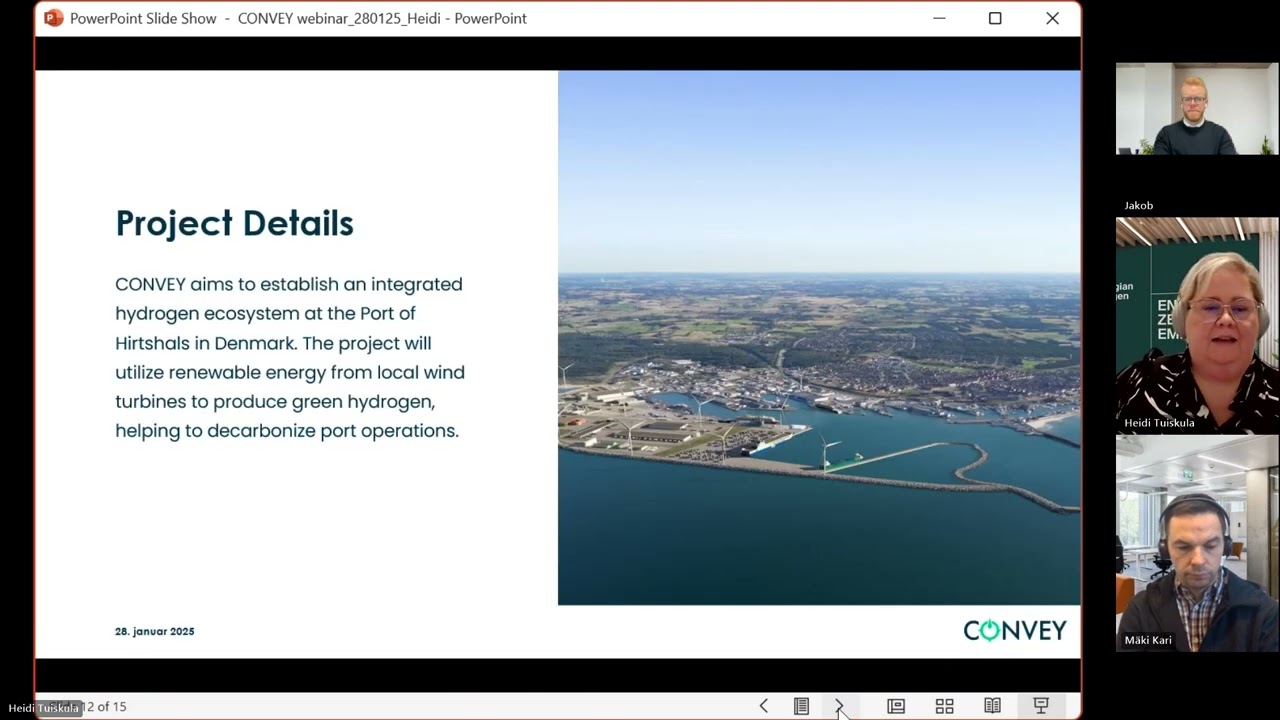The height and width of the screenshot is (720, 1280).
Task: Click the PowerPoint logo in title bar
Action: point(54,18)
